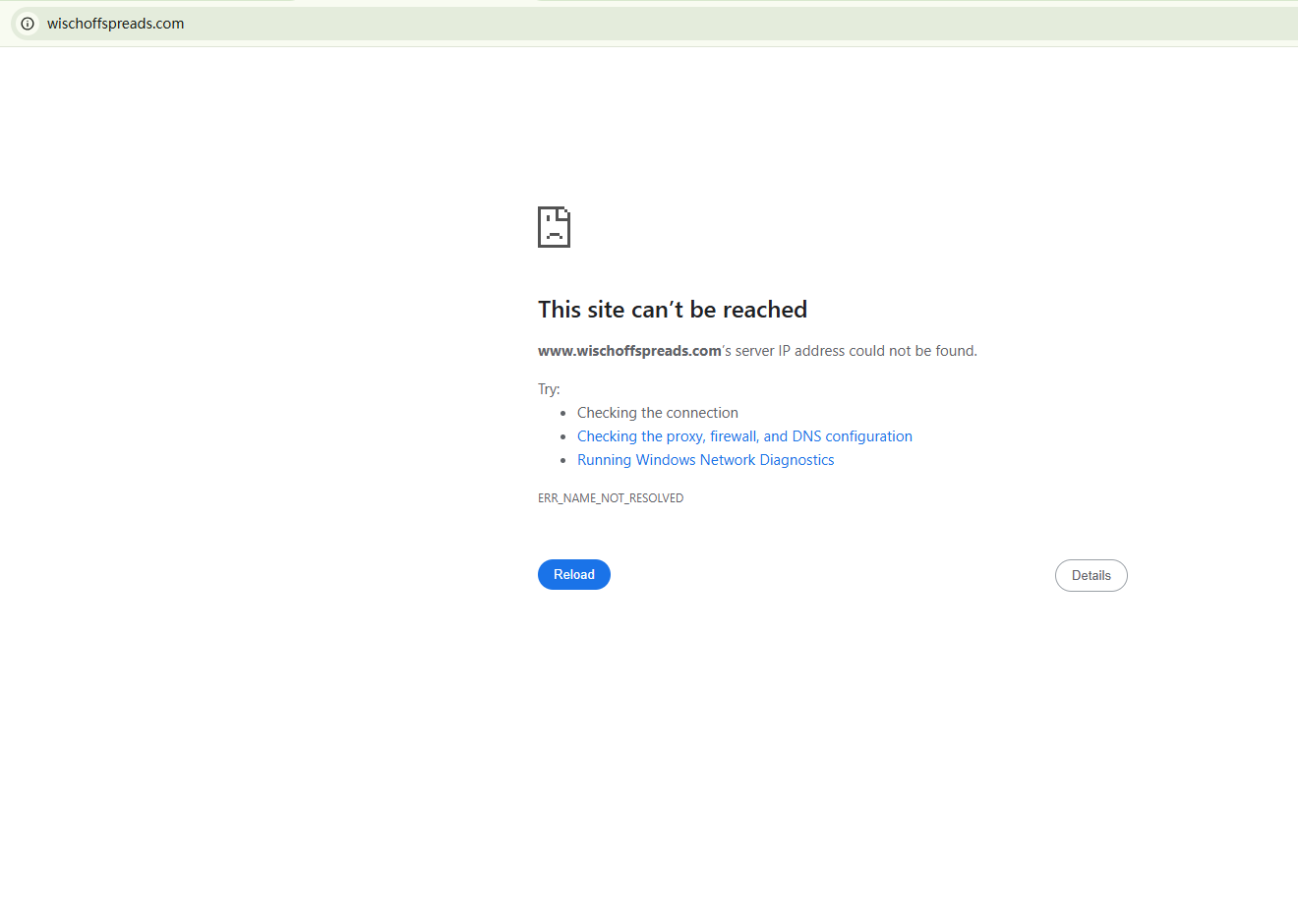
Task: Click the 'Checking the connection' list item
Action: point(658,413)
